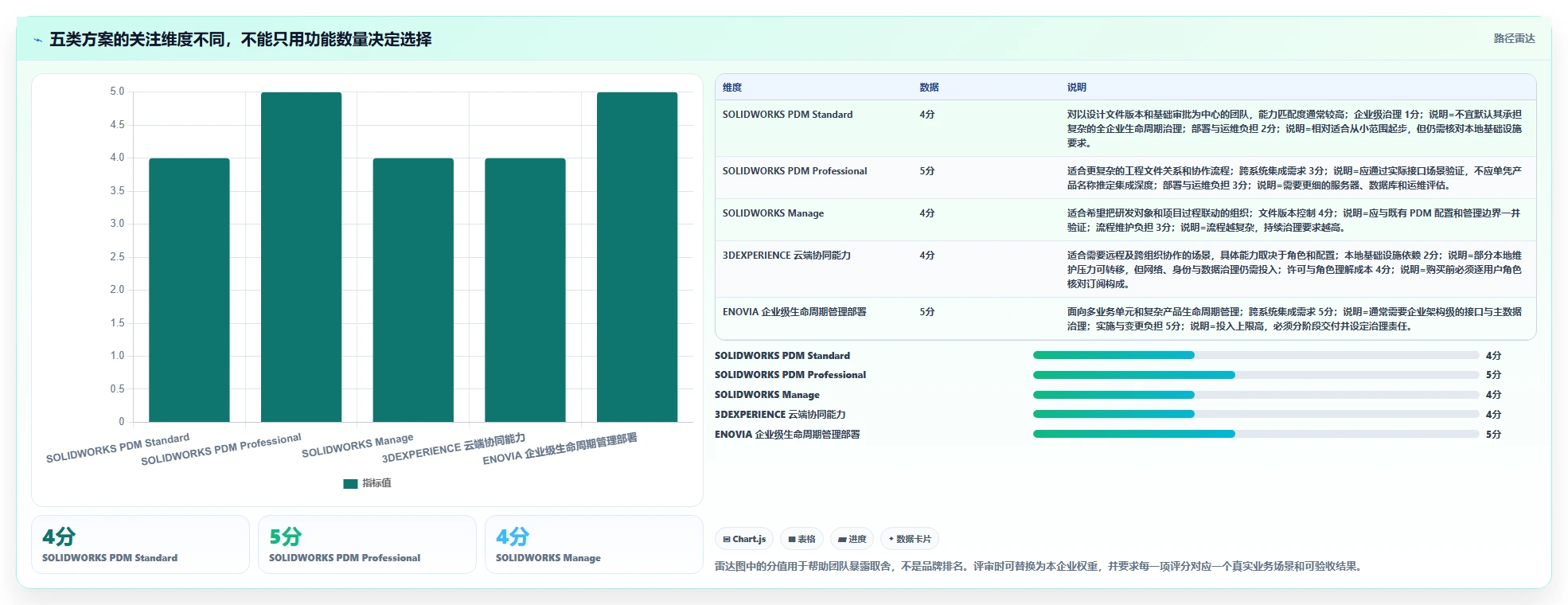This screenshot has height=605, width=1568.
Task: Select the SOLIDWORKS Manage name cell in the table
Action: click(x=773, y=213)
